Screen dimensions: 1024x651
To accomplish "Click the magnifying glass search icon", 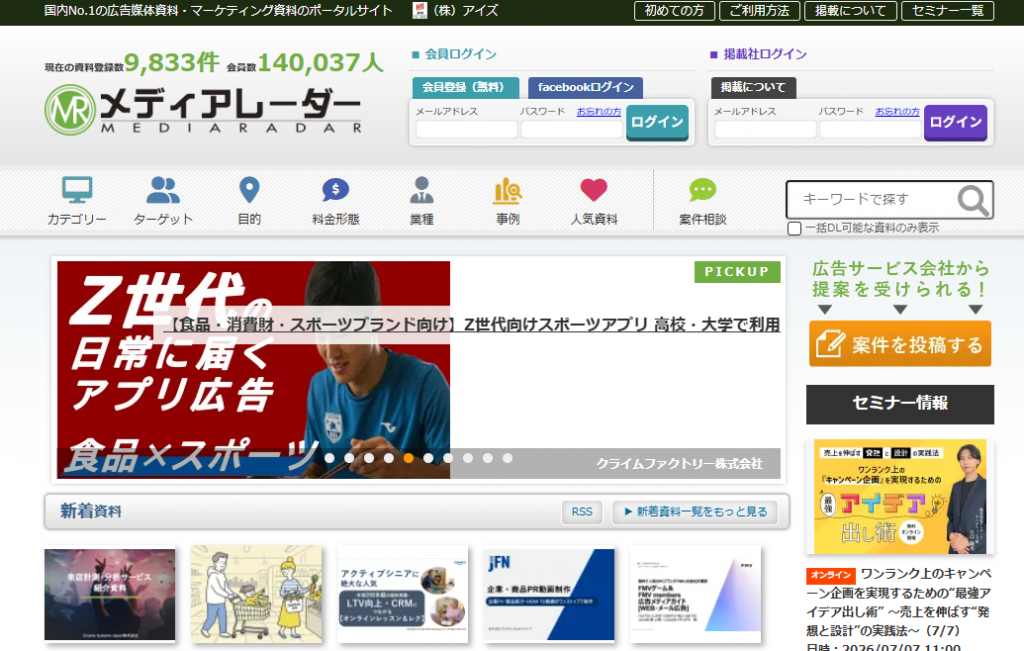I will pos(972,200).
